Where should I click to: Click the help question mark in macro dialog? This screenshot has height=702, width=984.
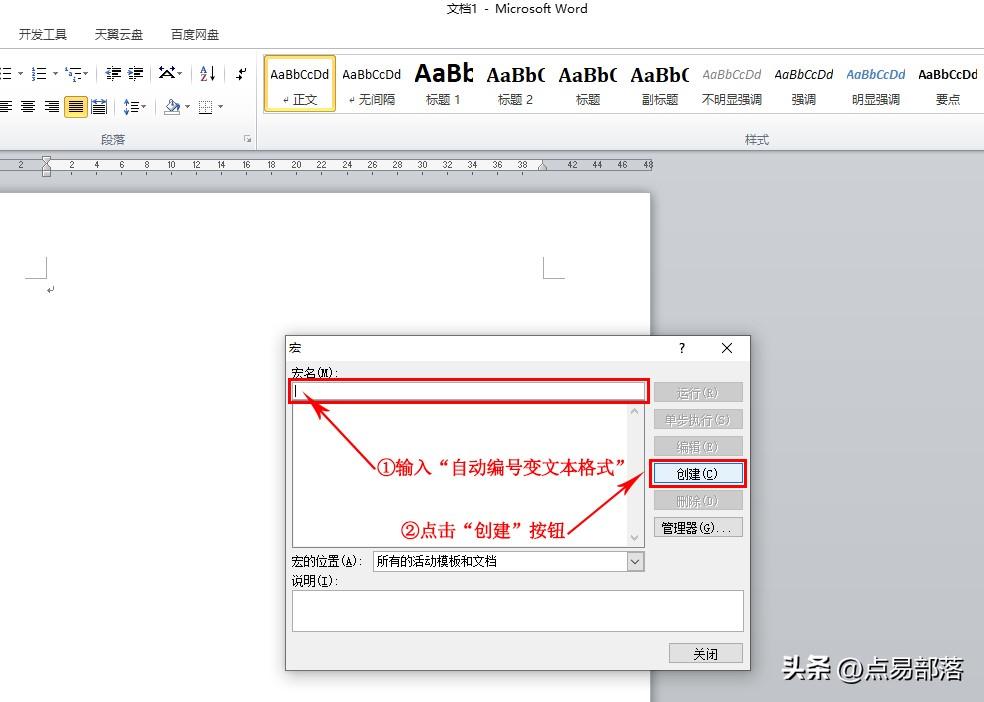682,348
